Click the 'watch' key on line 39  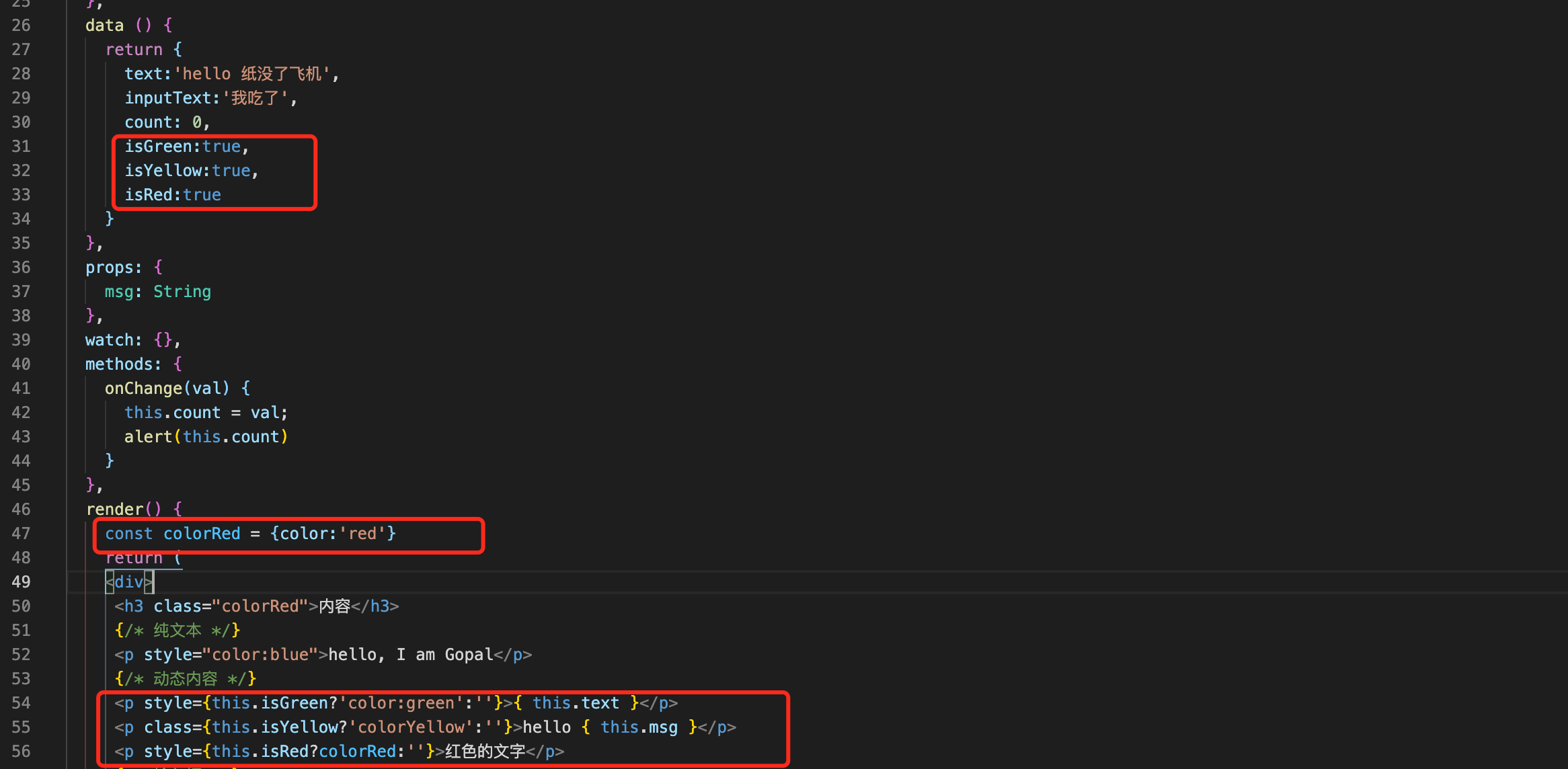[109, 340]
